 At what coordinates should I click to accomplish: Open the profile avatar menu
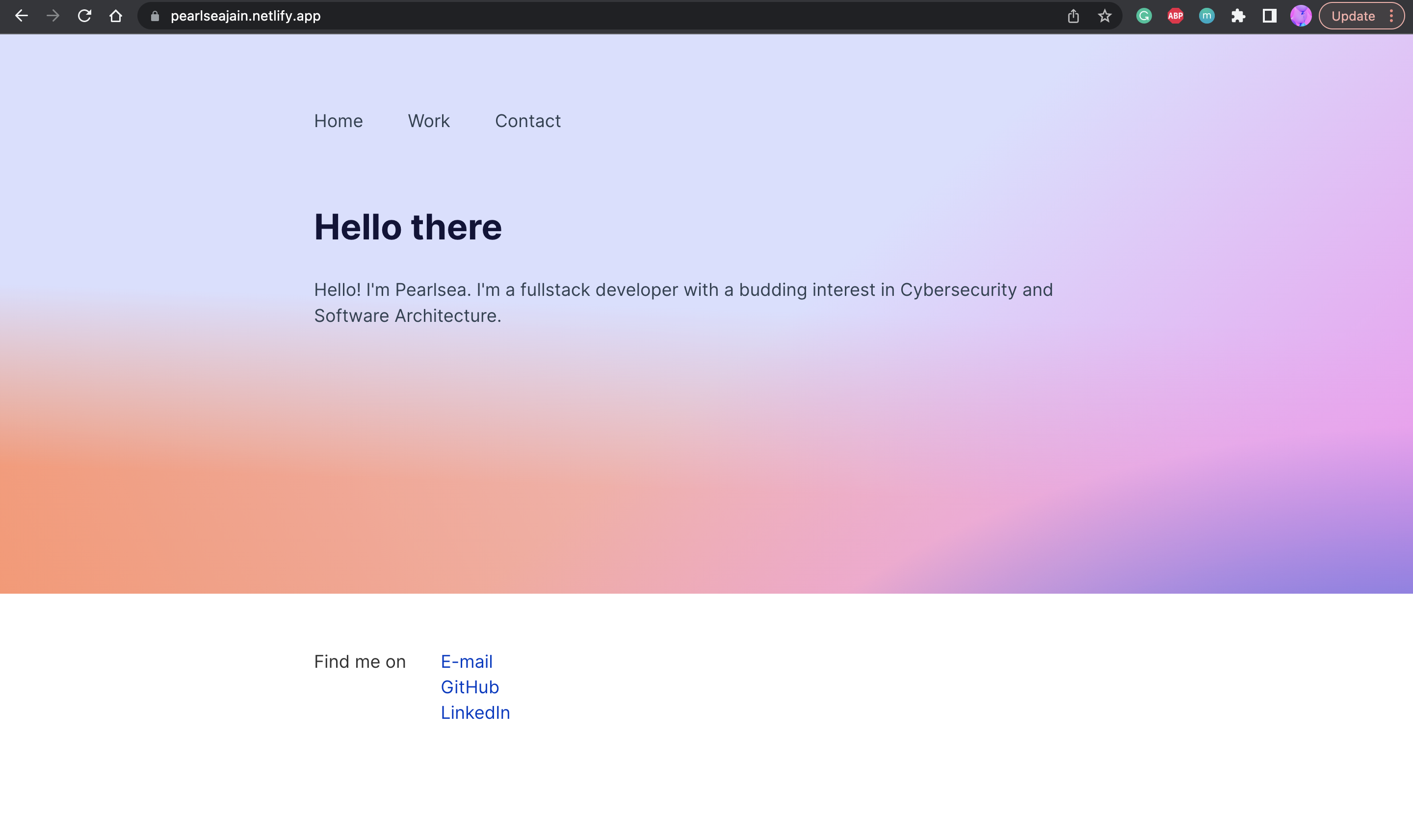pos(1301,16)
